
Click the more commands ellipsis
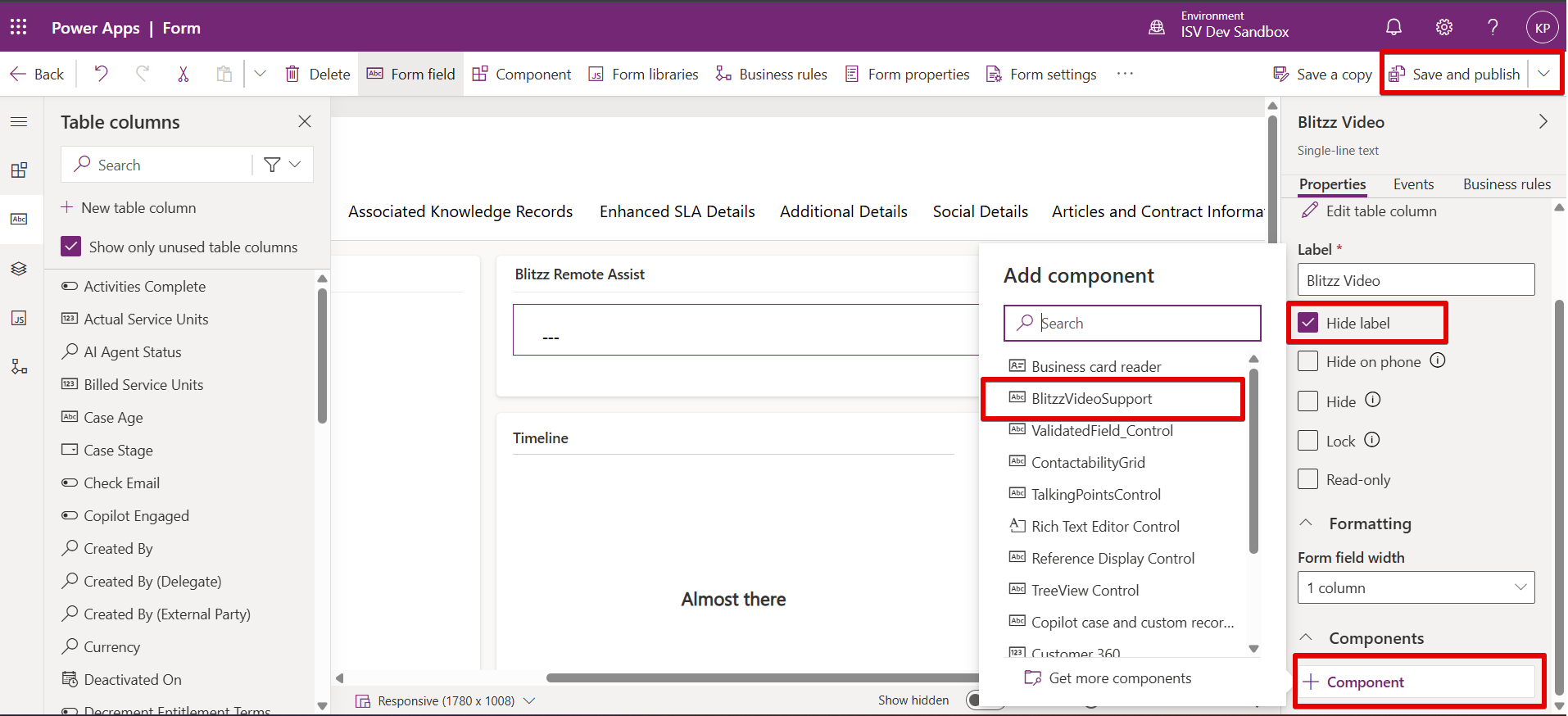tap(1125, 74)
